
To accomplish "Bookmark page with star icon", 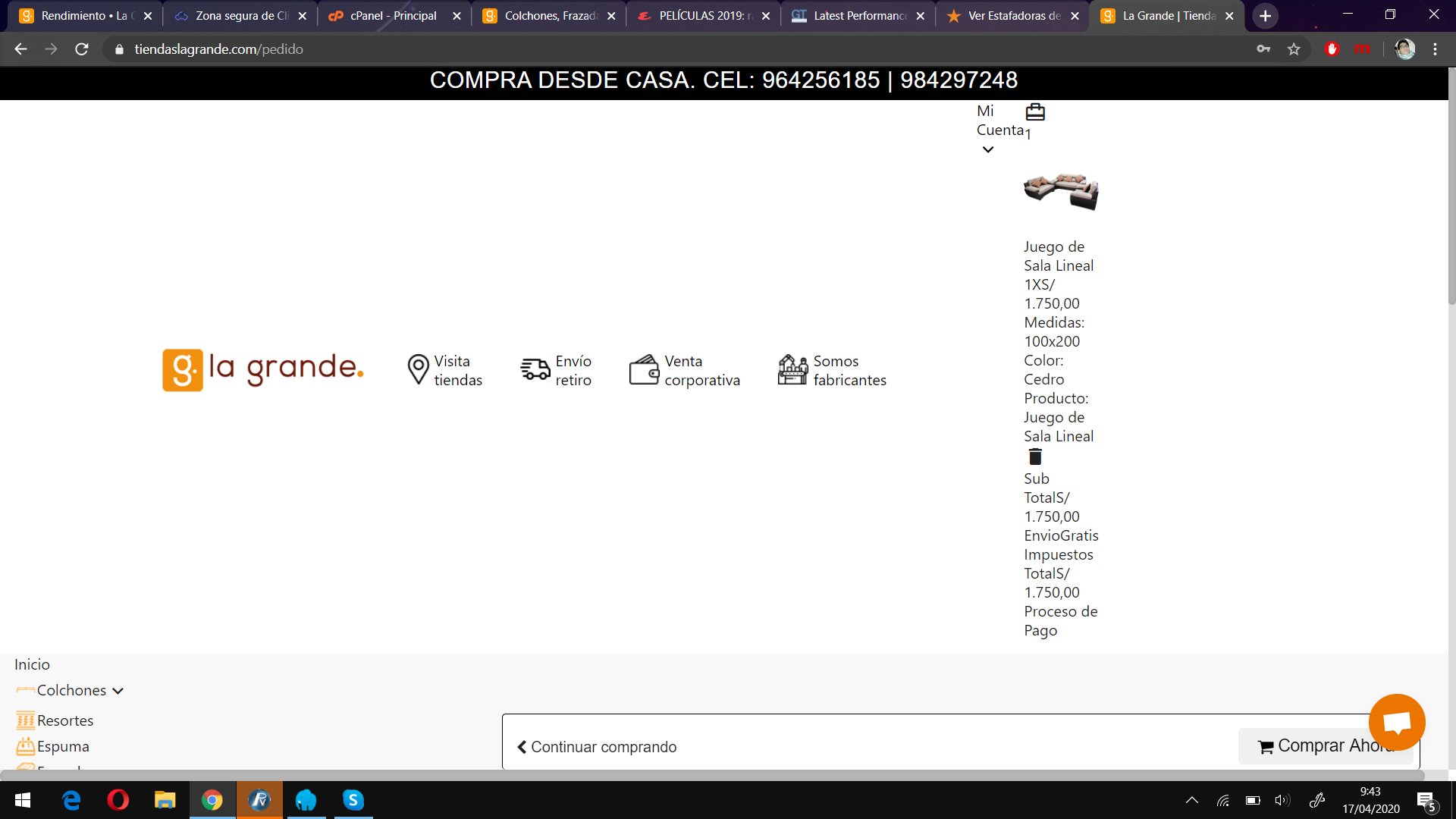I will point(1294,49).
